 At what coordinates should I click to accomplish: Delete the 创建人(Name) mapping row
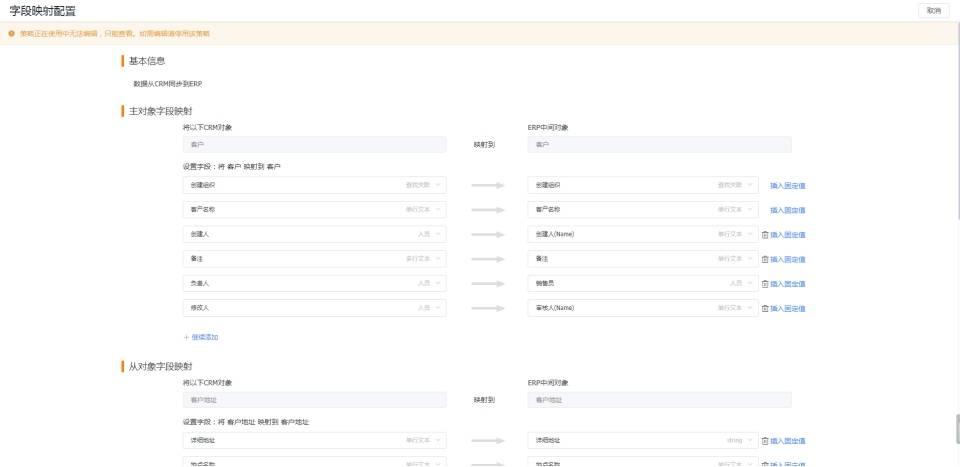pos(765,234)
